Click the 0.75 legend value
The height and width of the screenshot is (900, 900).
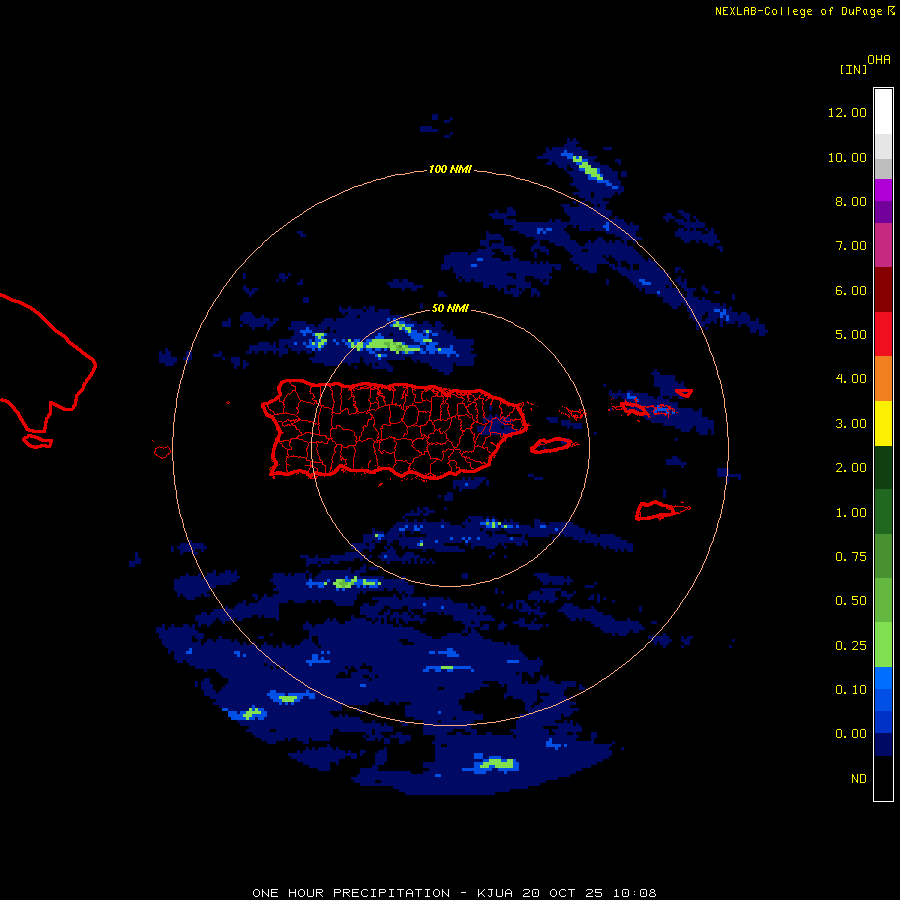coord(851,557)
